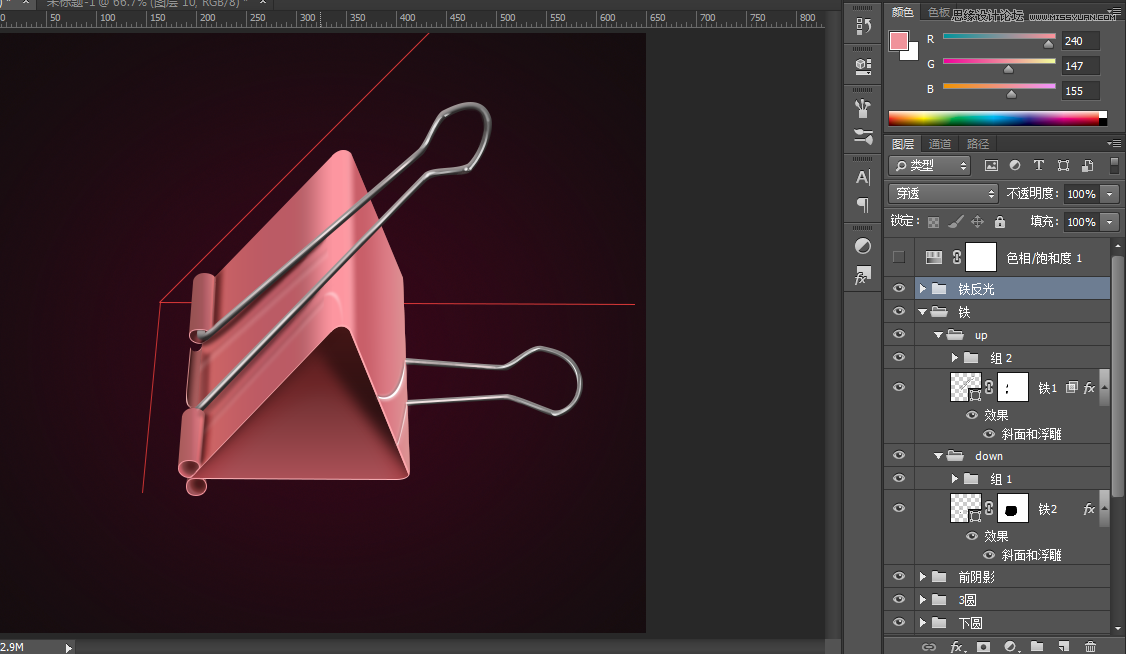Delete layer trash icon
1126x654 pixels.
[1090, 647]
